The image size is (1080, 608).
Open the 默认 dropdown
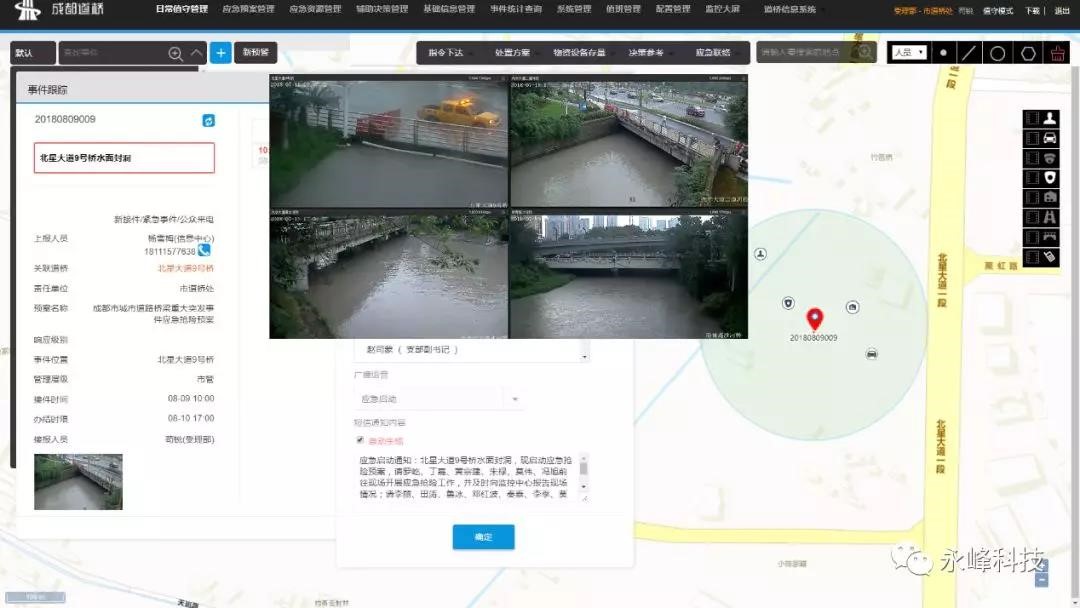pyautogui.click(x=32, y=53)
